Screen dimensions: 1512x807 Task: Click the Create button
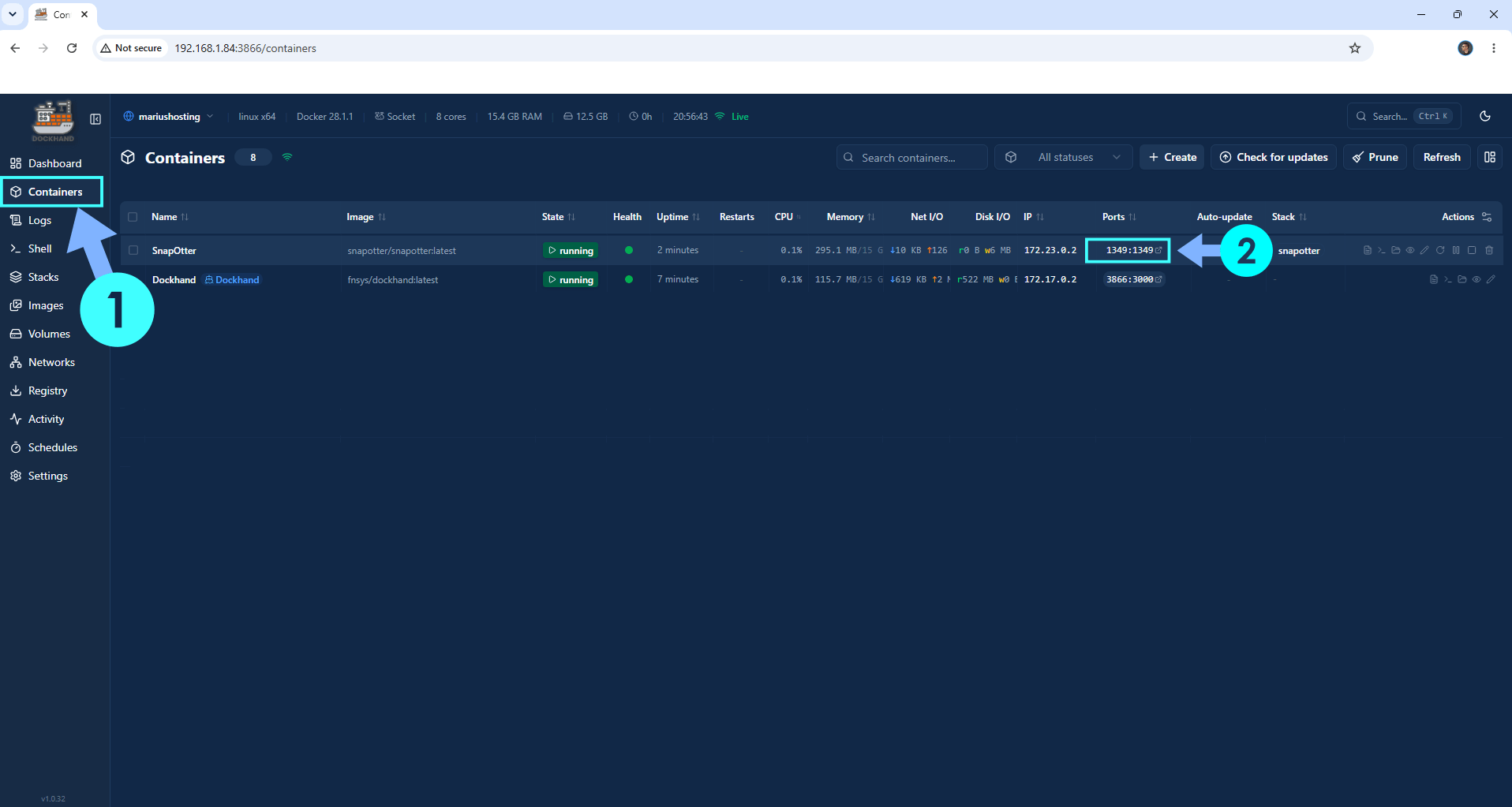coord(1172,157)
